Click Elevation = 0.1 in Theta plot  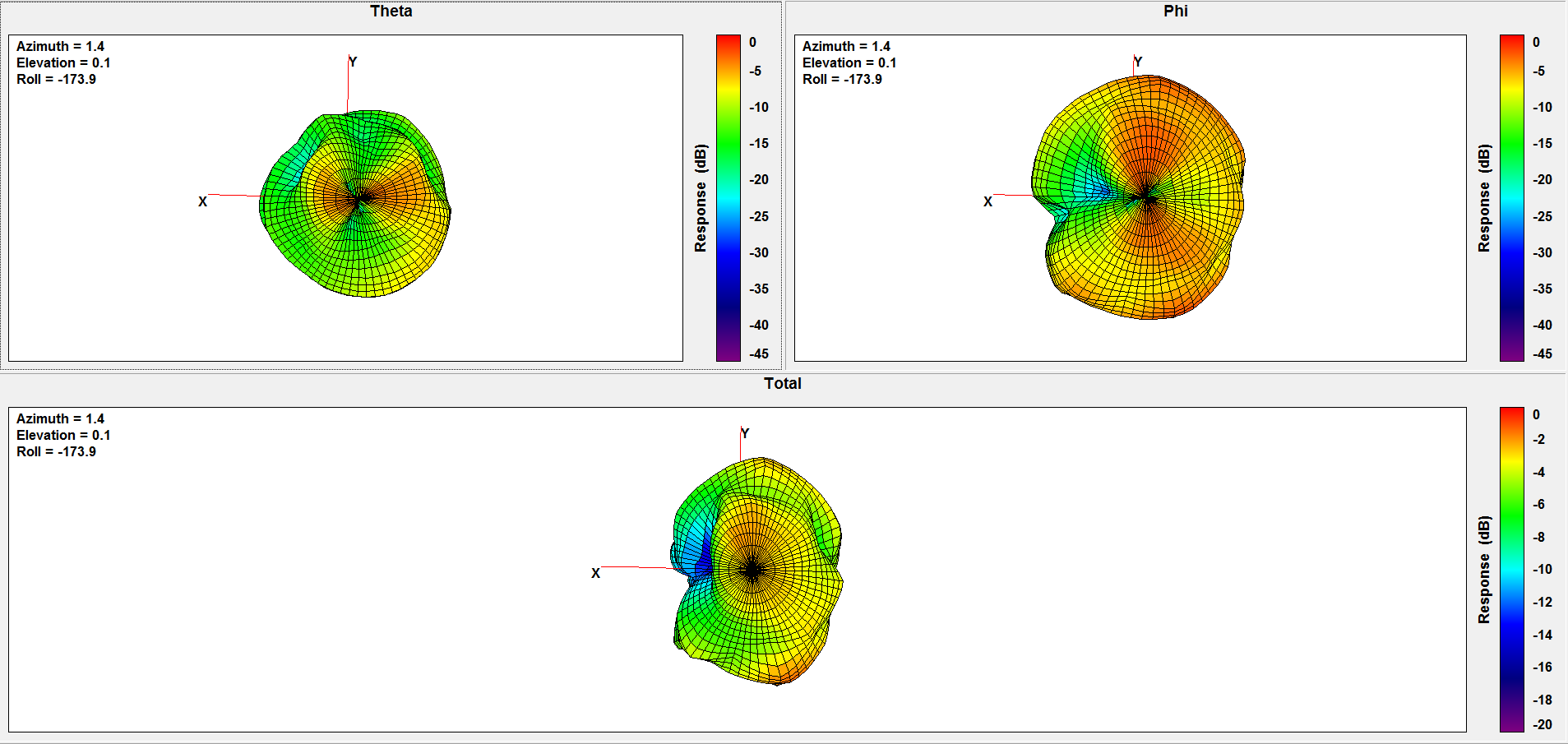coord(63,63)
